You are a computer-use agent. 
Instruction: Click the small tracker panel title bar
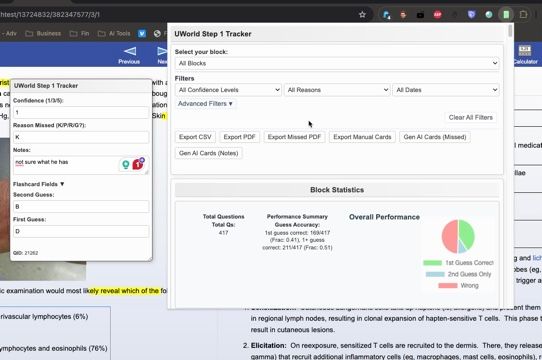tap(81, 86)
